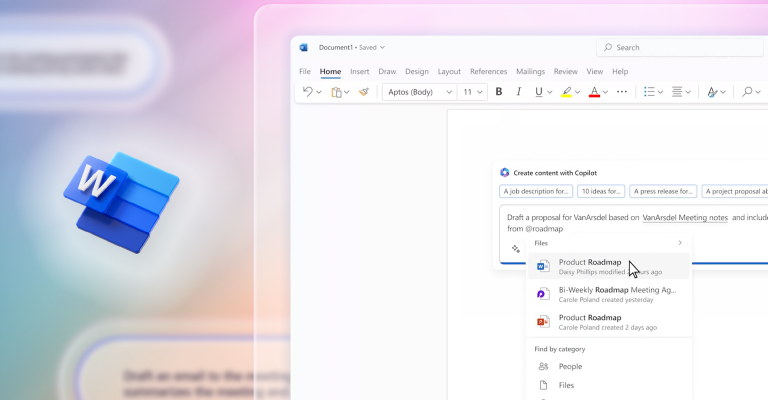Viewport: 768px width, 400px height.
Task: Click the People icon under Find by category
Action: click(x=543, y=366)
